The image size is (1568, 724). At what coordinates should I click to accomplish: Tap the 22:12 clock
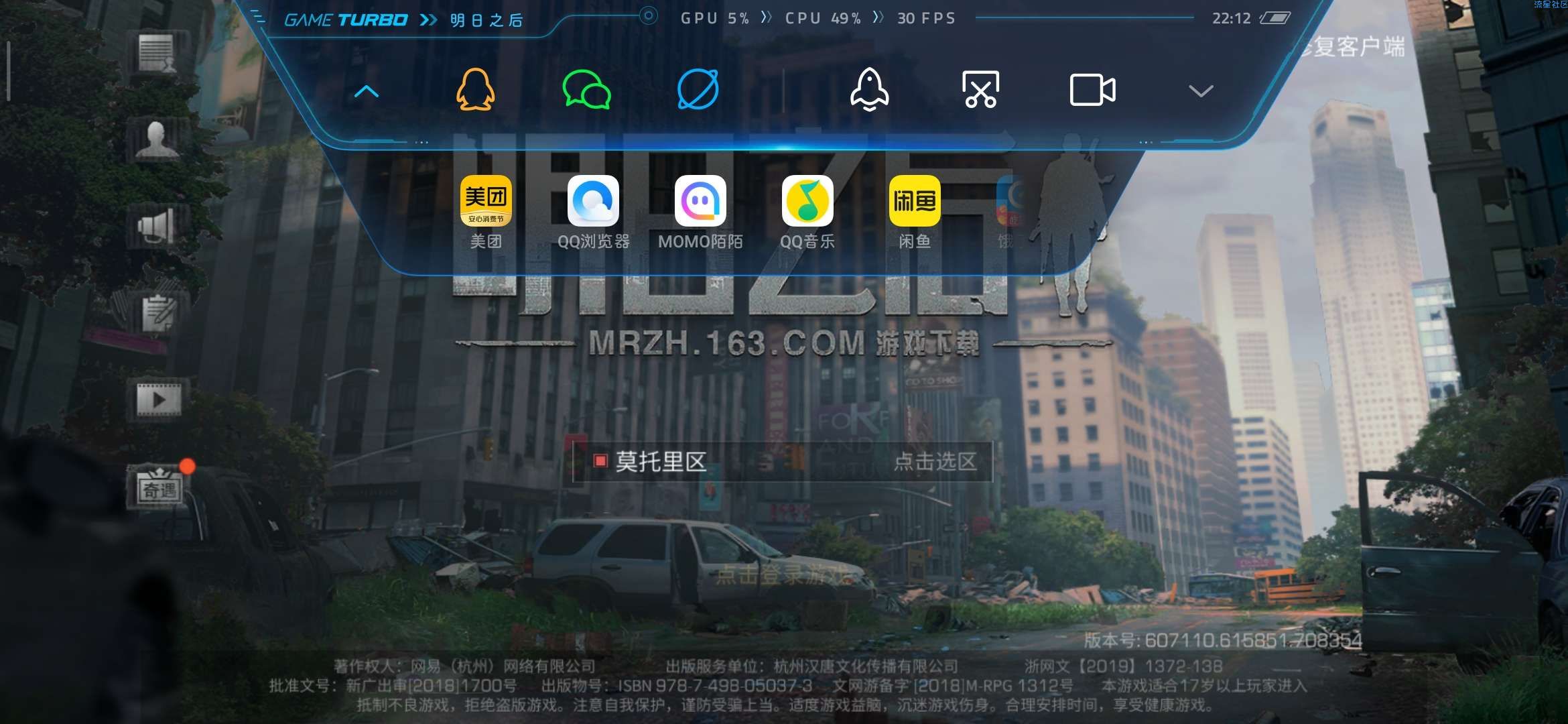pyautogui.click(x=1231, y=18)
